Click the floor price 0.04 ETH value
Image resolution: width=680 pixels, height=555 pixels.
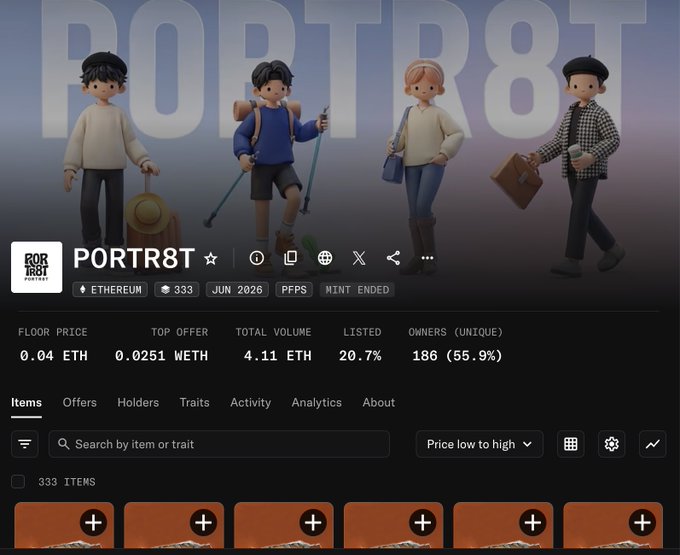[53, 356]
